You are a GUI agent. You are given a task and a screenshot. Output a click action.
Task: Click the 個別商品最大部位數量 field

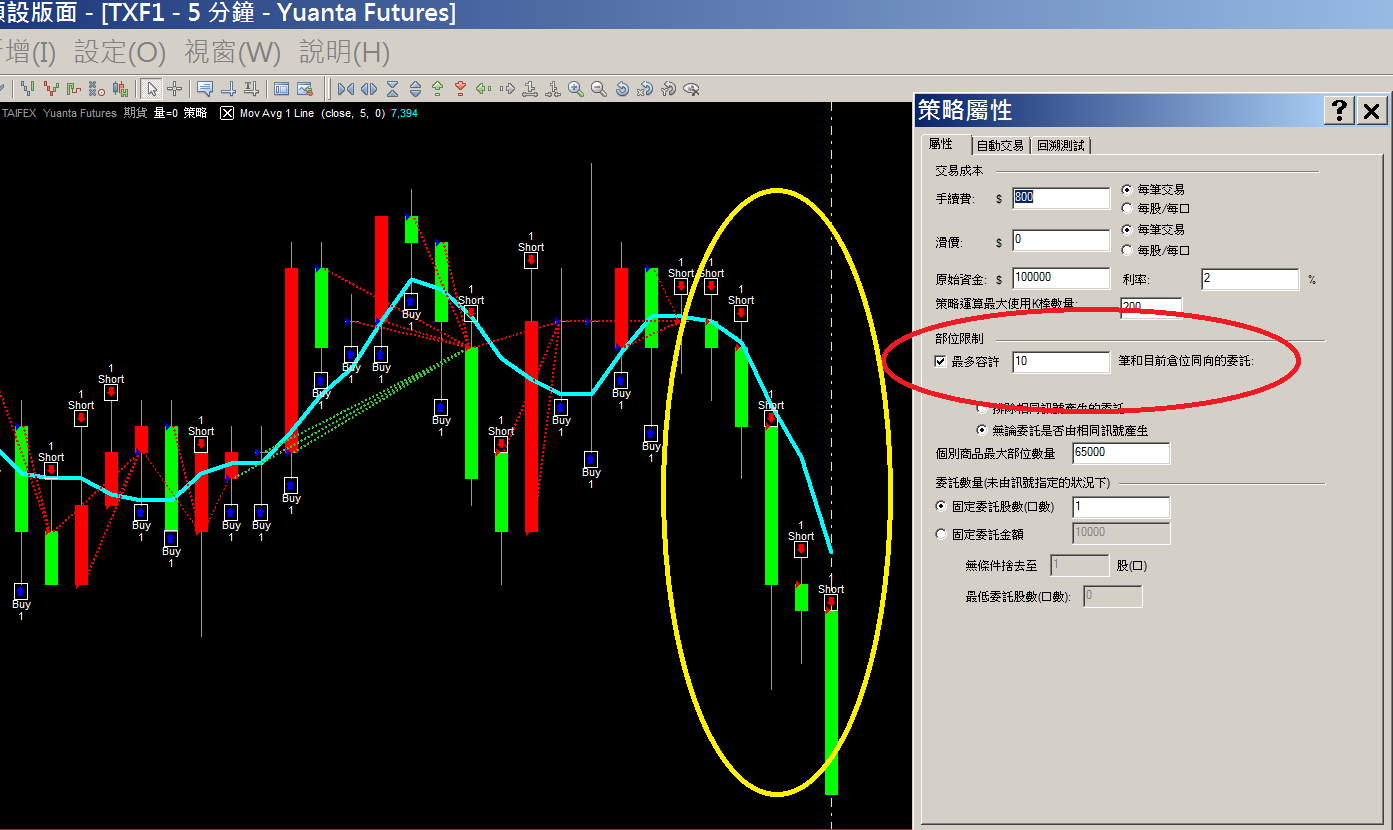tap(1120, 453)
